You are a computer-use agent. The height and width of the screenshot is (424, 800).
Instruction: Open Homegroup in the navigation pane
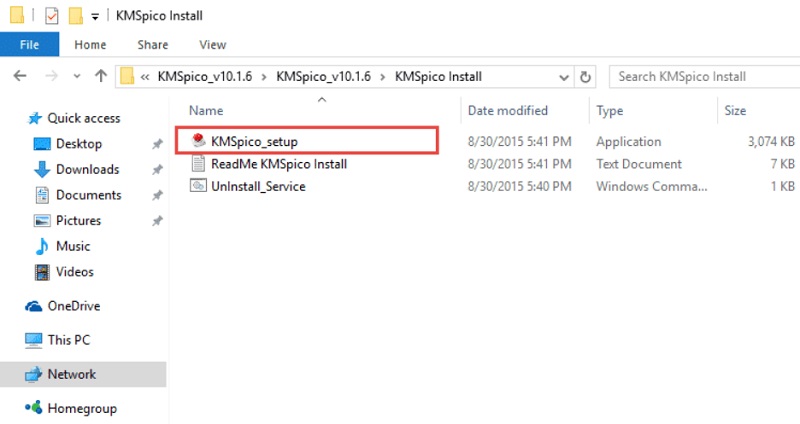point(82,408)
